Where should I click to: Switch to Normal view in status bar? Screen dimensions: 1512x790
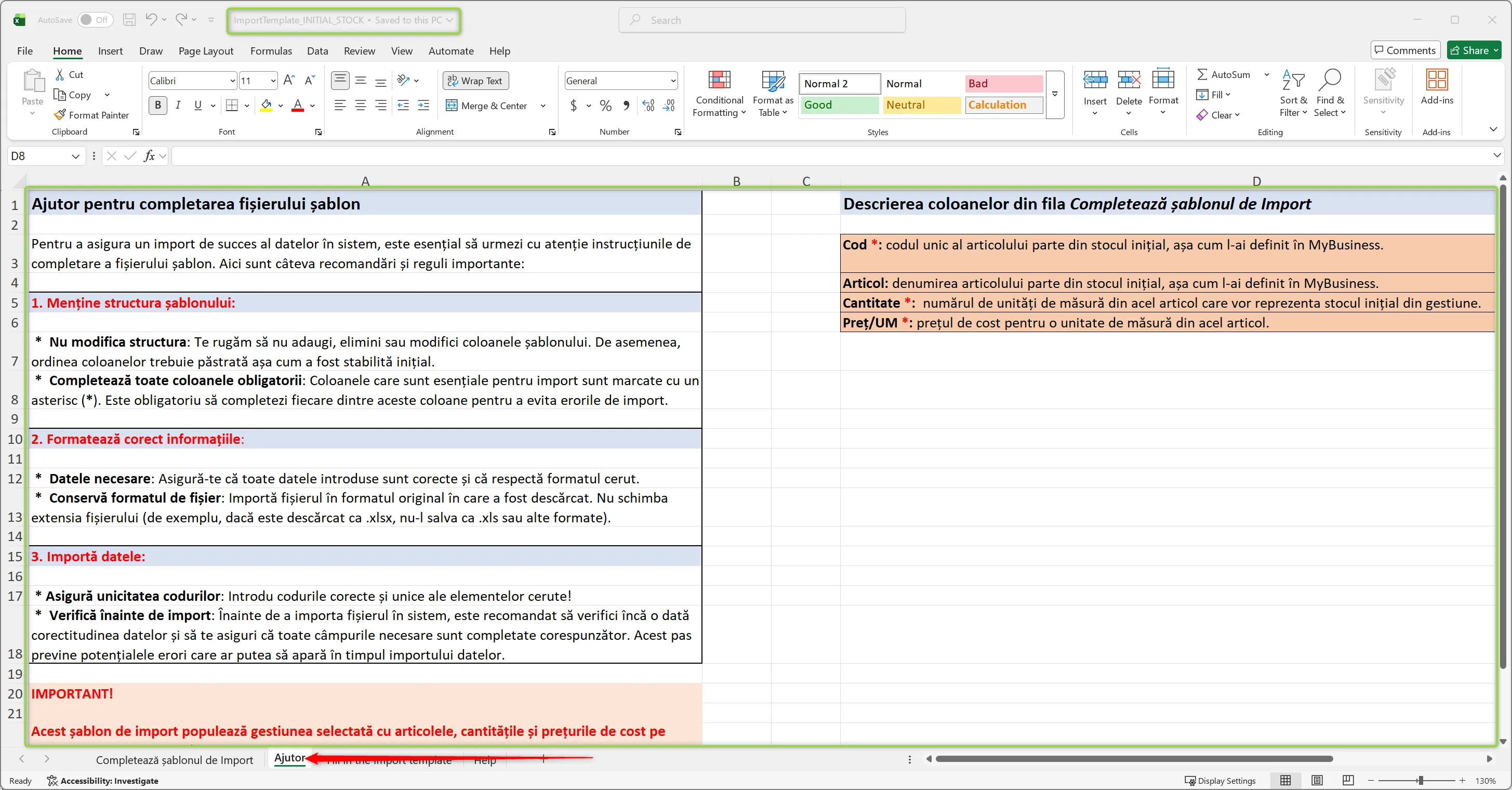[1285, 780]
